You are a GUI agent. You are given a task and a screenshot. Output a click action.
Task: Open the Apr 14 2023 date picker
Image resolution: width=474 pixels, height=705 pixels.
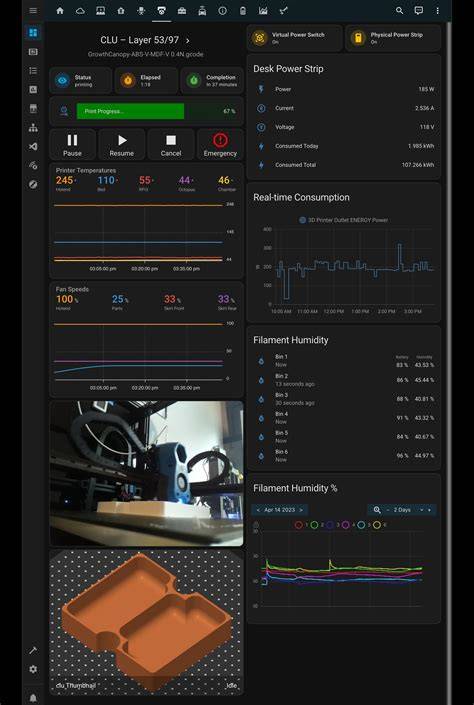[x=279, y=510]
